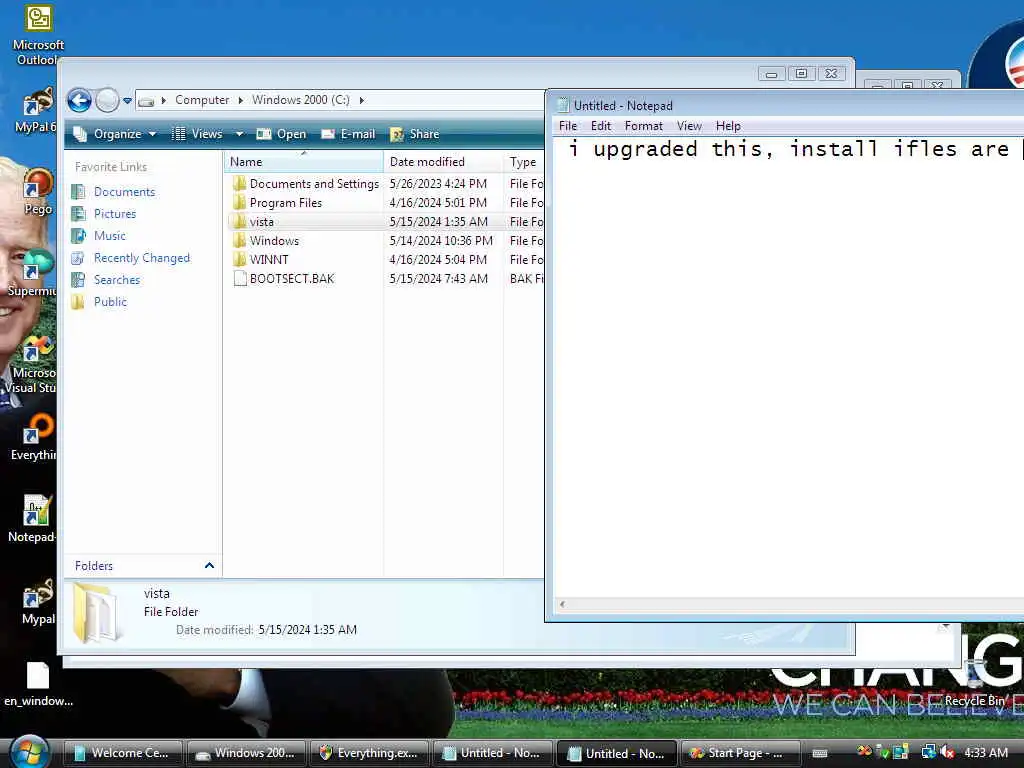Image resolution: width=1024 pixels, height=768 pixels.
Task: Open the recent pages dropdown arrow
Action: click(x=127, y=101)
